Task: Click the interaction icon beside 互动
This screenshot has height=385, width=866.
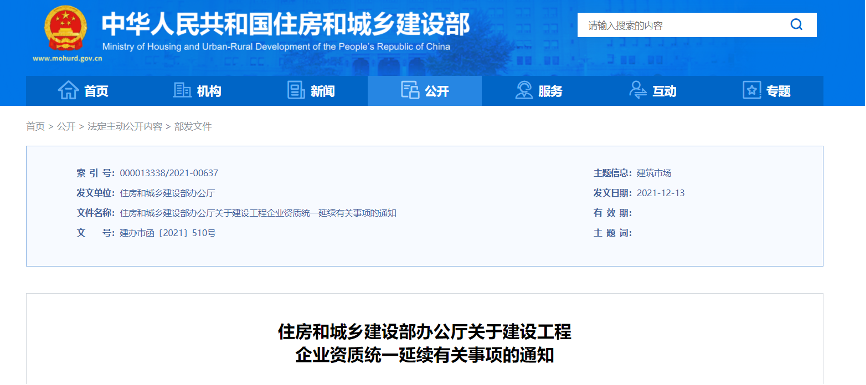Action: point(638,90)
